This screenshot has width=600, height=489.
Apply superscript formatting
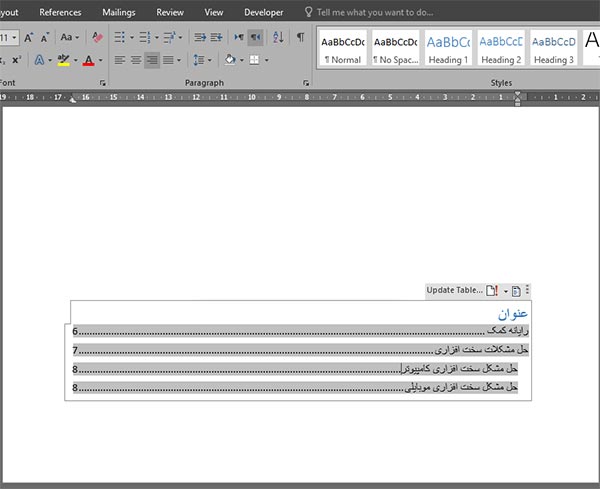[16, 60]
